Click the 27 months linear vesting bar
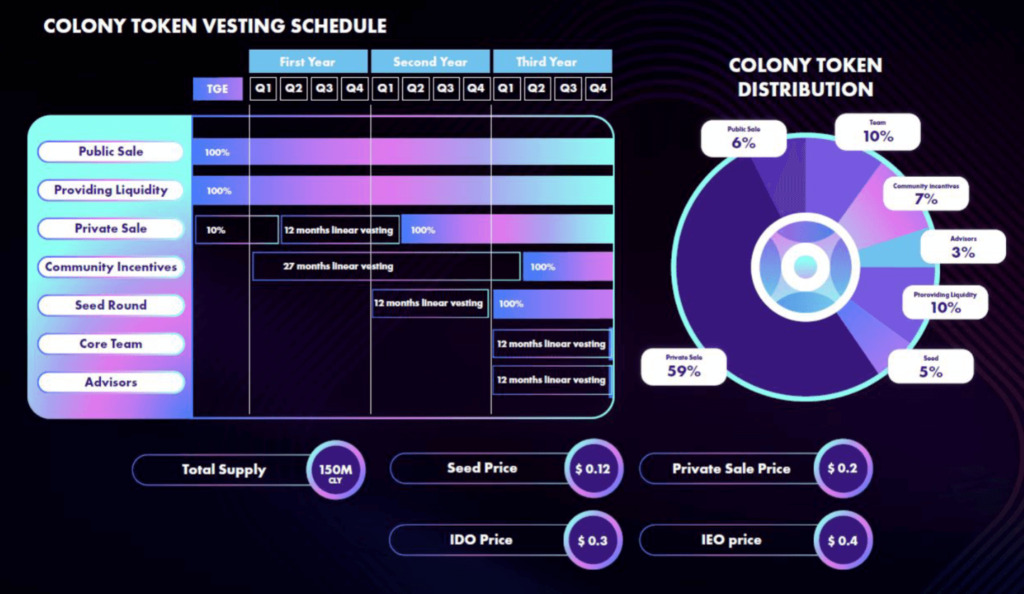The height and width of the screenshot is (594, 1024). pyautogui.click(x=387, y=266)
